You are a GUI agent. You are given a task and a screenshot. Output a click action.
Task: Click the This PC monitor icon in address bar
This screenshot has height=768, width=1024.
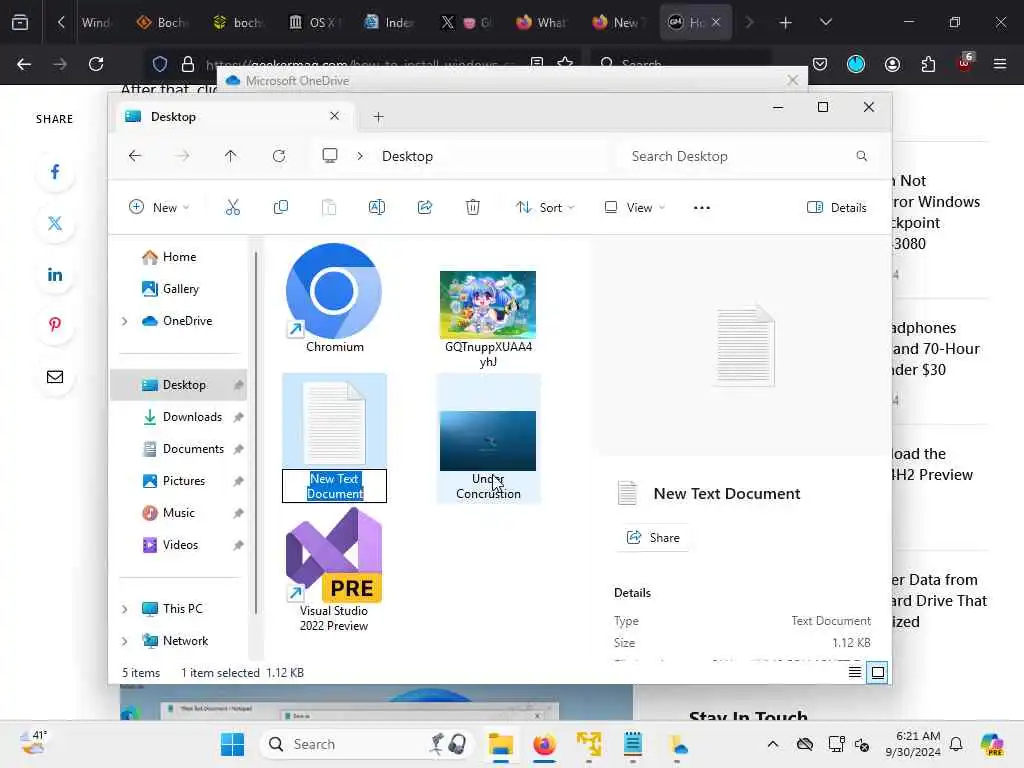[330, 156]
